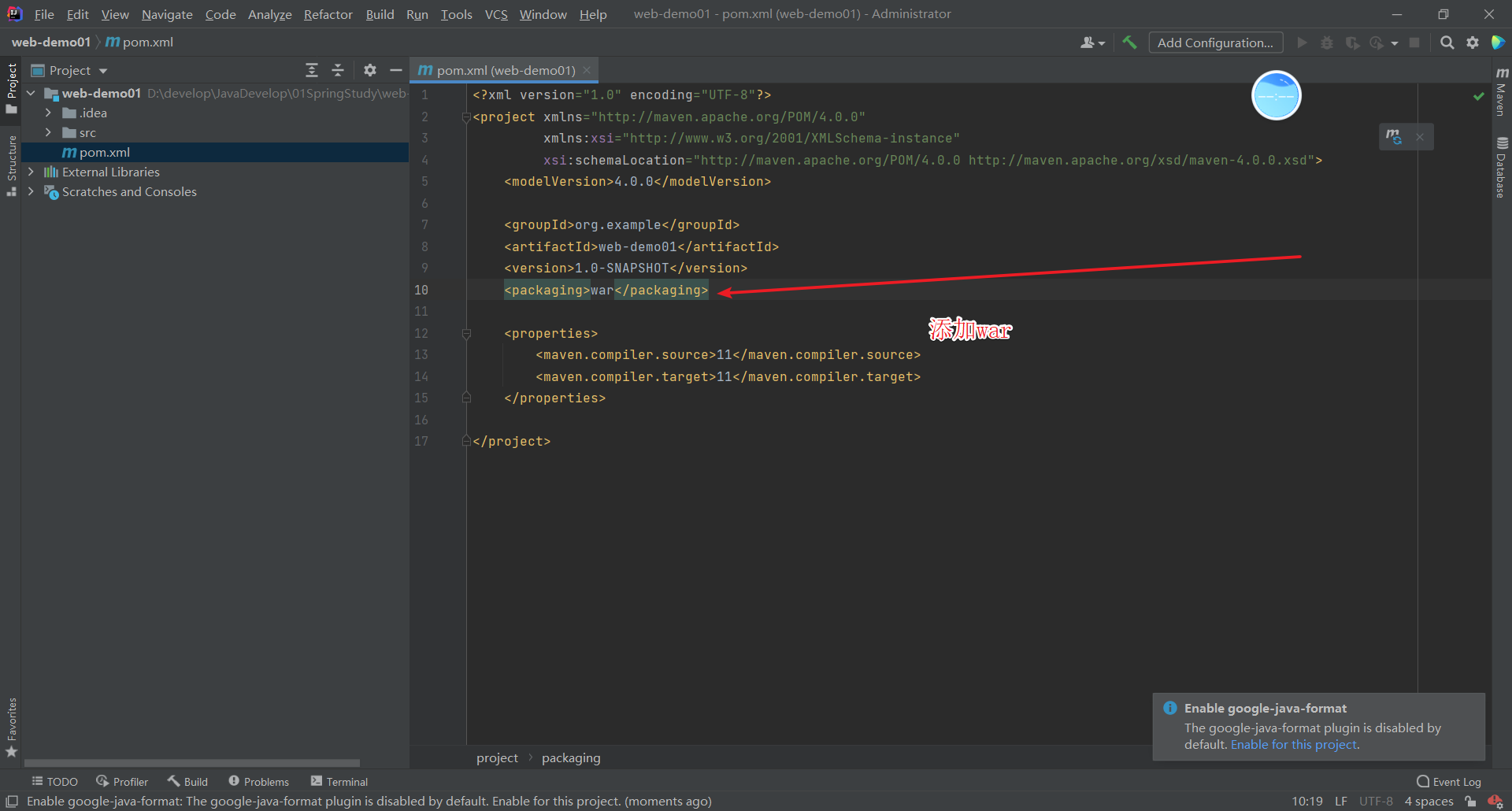Toggle the read-only lock icon in status bar
The image size is (1512, 811).
(1470, 802)
